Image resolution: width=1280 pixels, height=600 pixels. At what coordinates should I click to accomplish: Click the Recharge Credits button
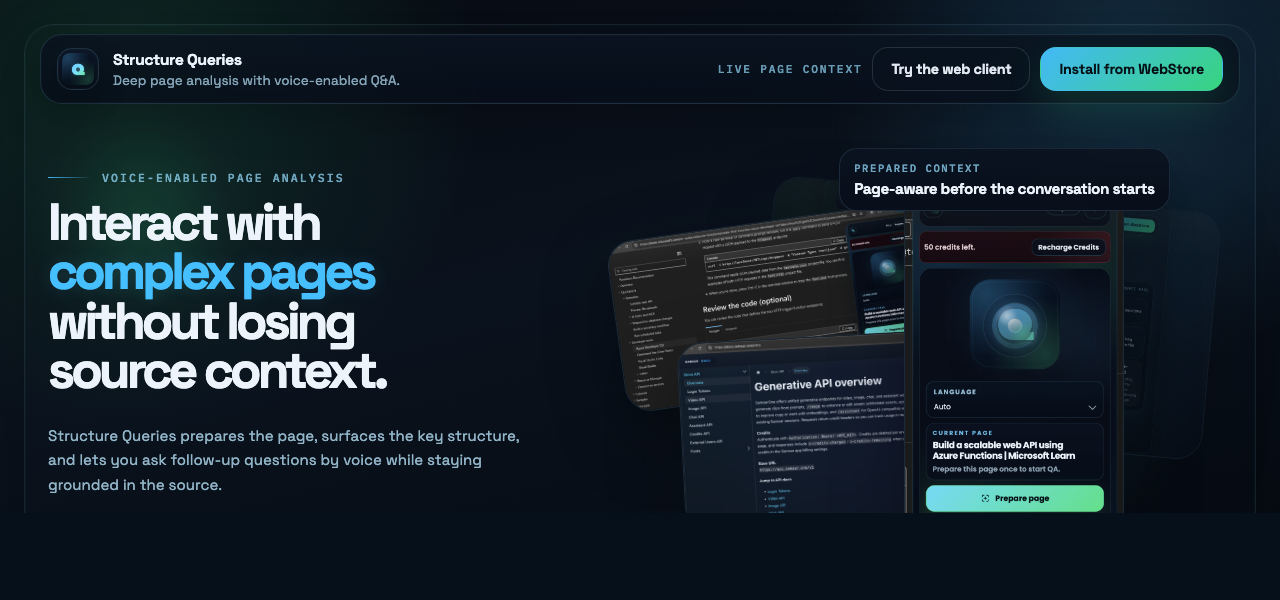[x=1068, y=247]
